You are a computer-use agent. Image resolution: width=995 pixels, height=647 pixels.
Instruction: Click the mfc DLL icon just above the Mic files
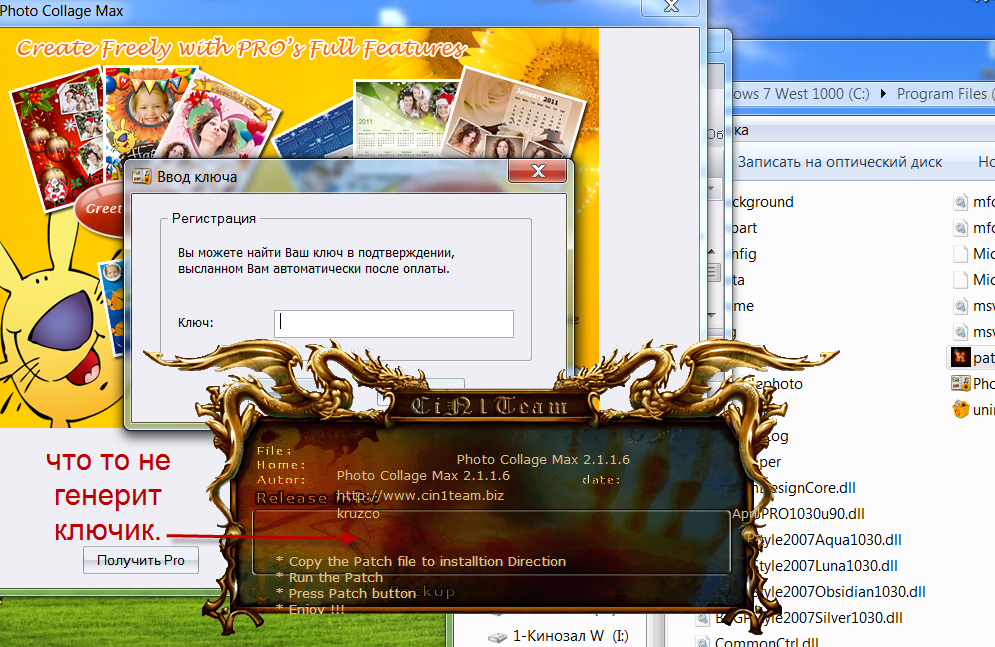point(961,228)
